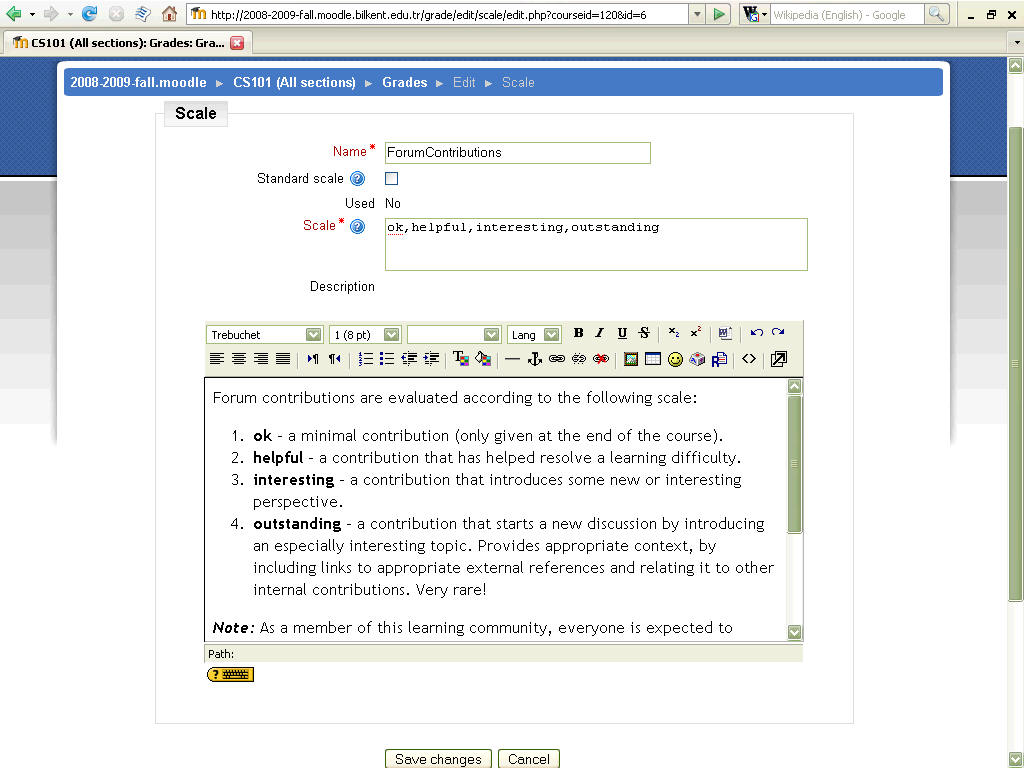This screenshot has height=768, width=1024.
Task: Open the font color picker
Action: [461, 359]
